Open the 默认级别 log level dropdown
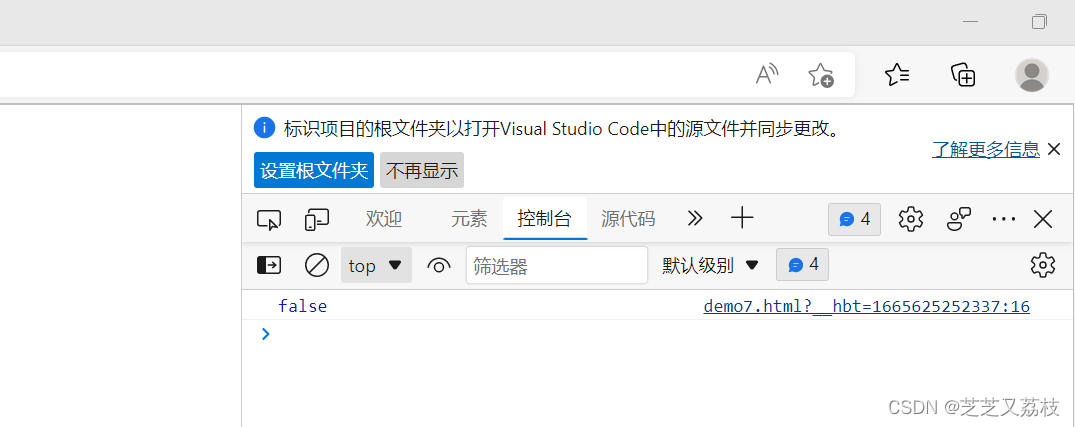 [x=710, y=265]
